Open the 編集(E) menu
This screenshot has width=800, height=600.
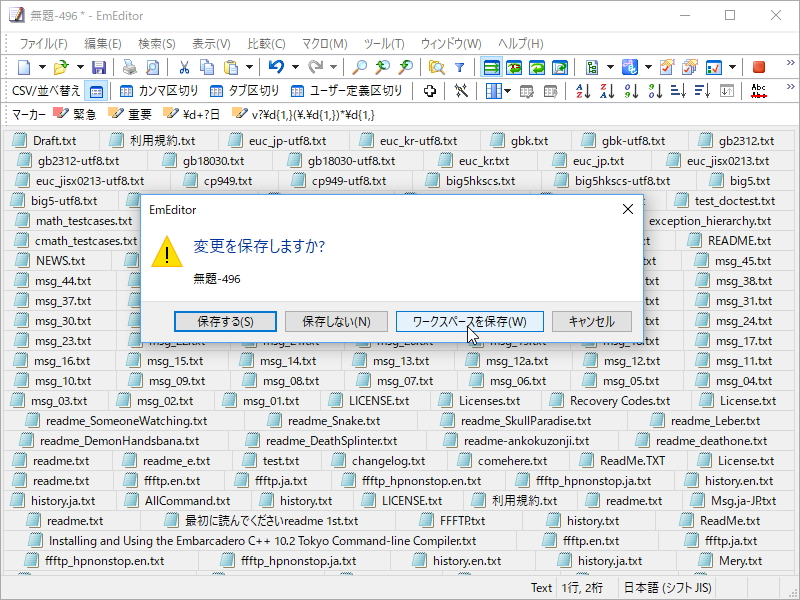click(x=103, y=44)
